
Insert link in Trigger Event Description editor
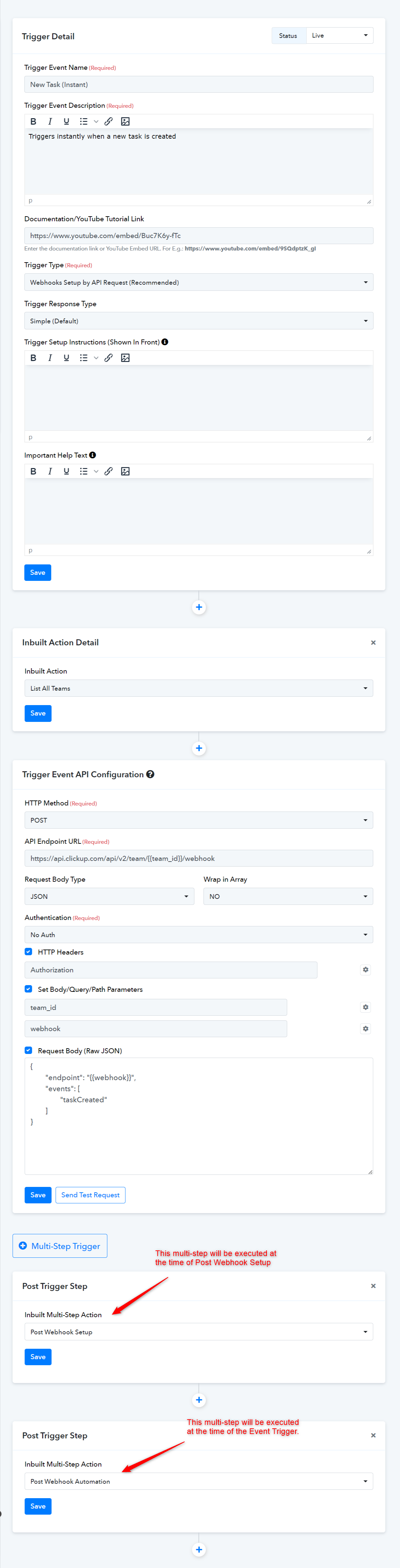(109, 121)
